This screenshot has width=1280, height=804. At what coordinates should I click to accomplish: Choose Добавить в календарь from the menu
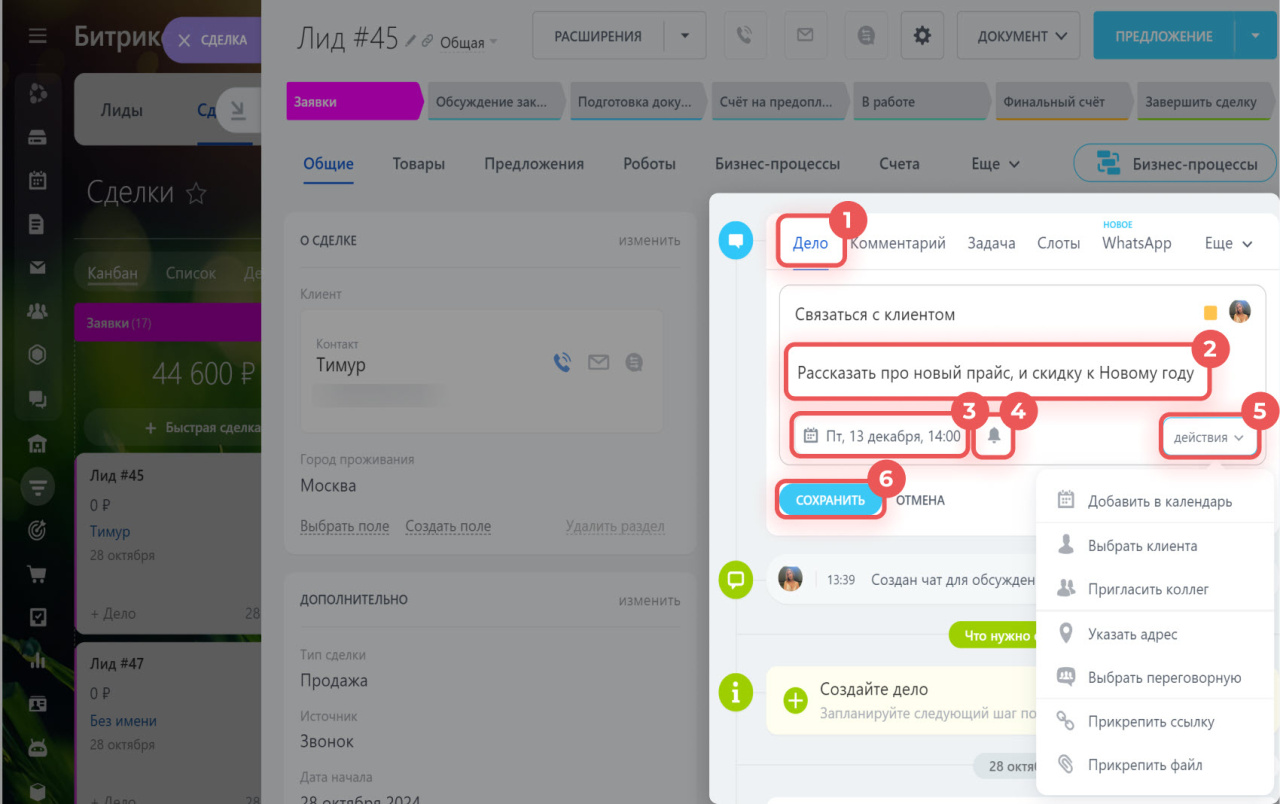1156,501
